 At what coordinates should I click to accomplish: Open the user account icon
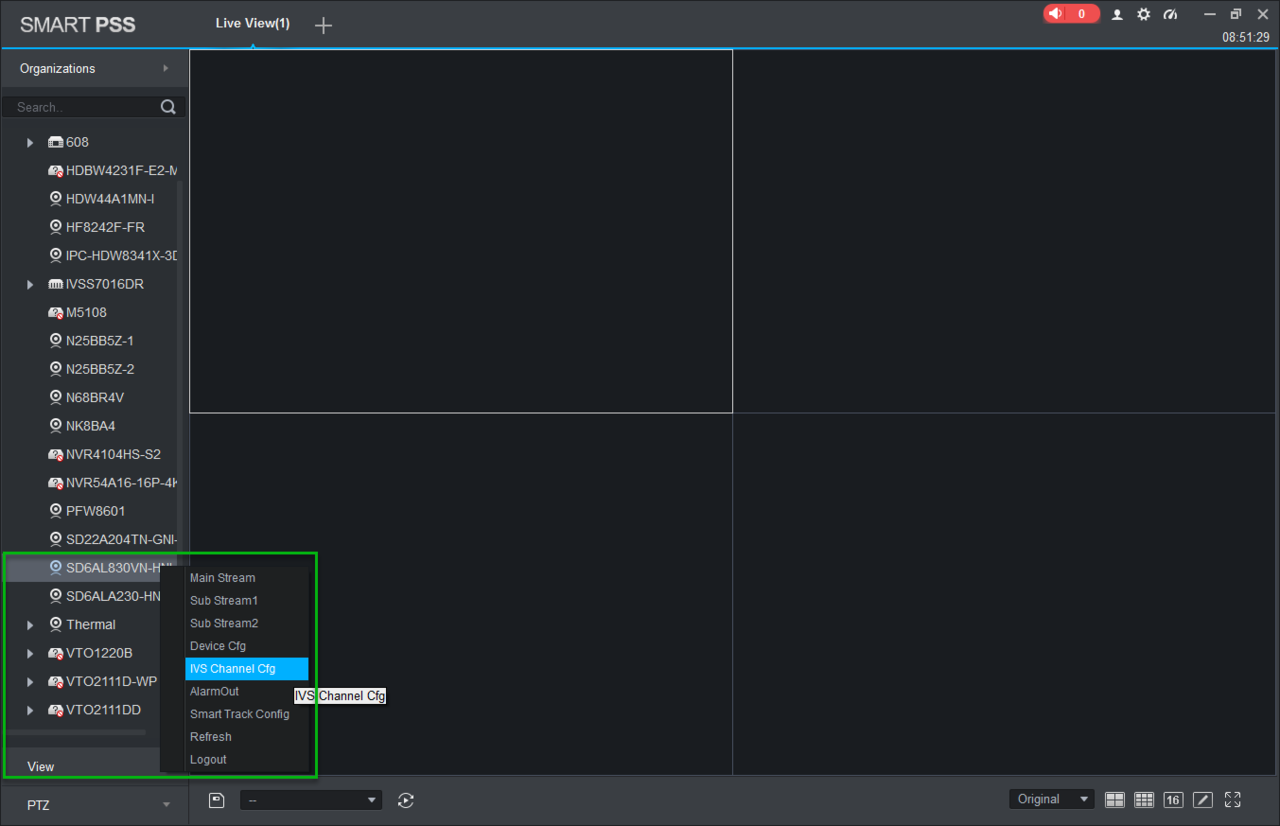pos(1118,15)
